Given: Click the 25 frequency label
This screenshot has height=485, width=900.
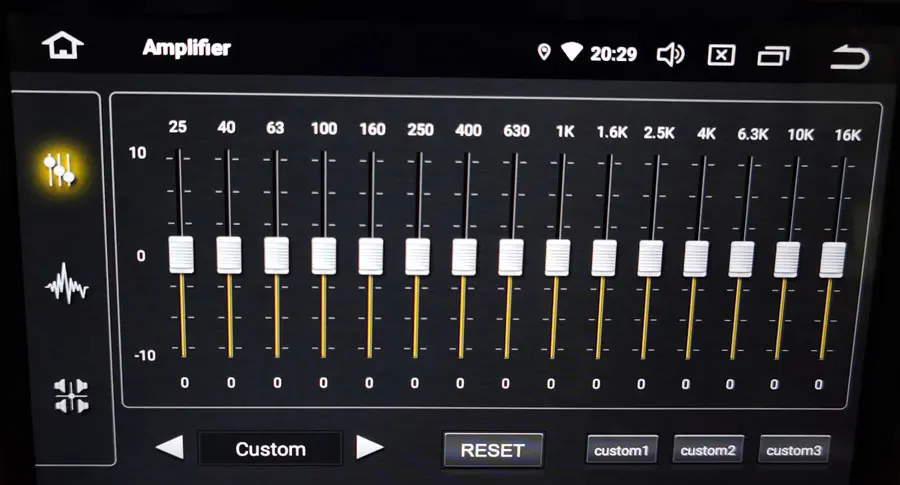Looking at the screenshot, I should 177,126.
